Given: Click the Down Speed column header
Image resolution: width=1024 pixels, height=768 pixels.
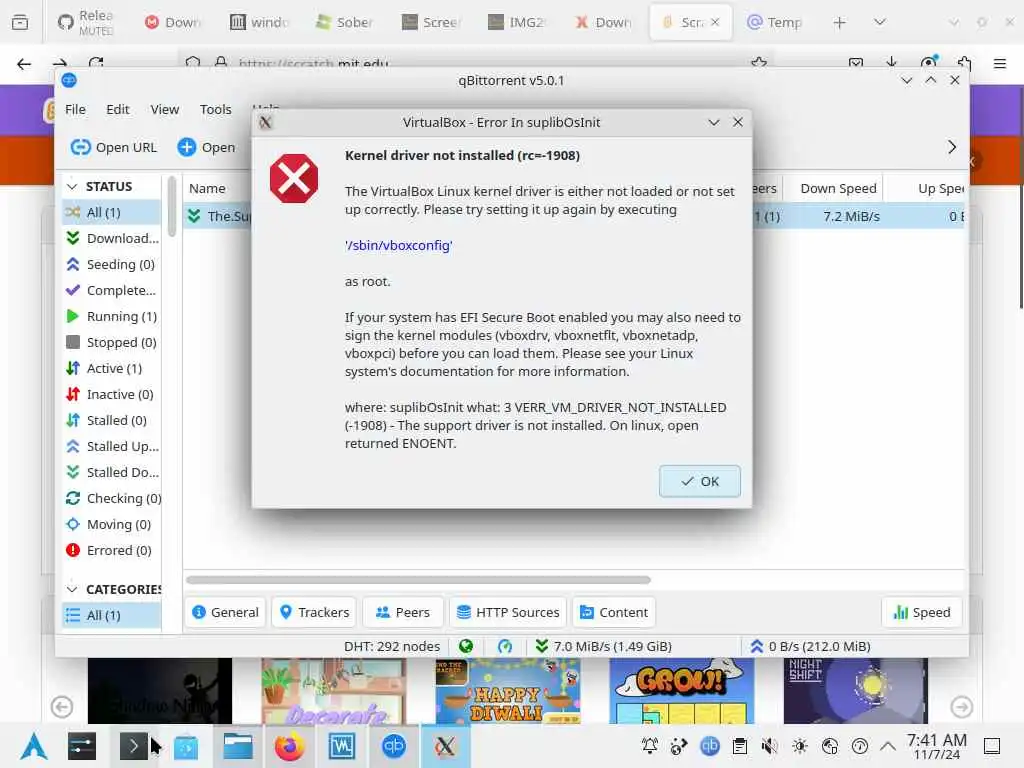Looking at the screenshot, I should [x=839, y=189].
